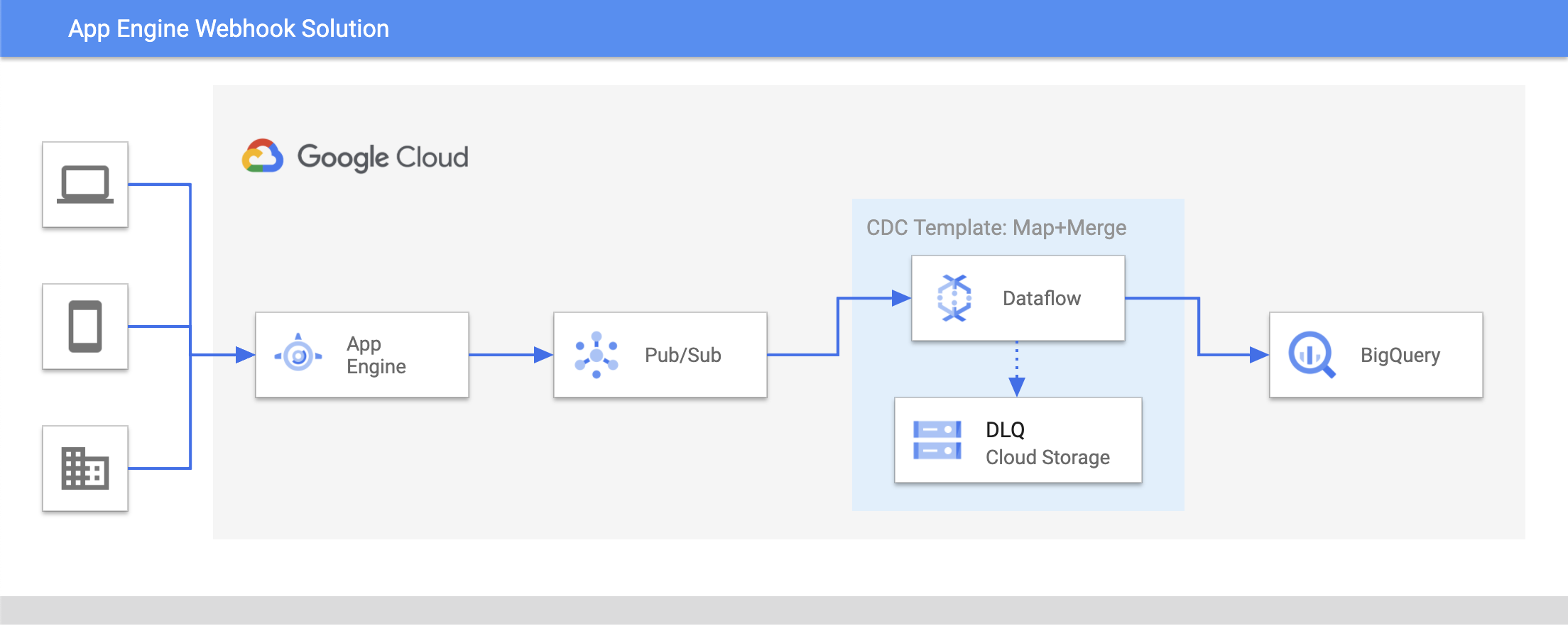The width and height of the screenshot is (1568, 626).
Task: Click the Dataflow service icon
Action: pyautogui.click(x=954, y=298)
